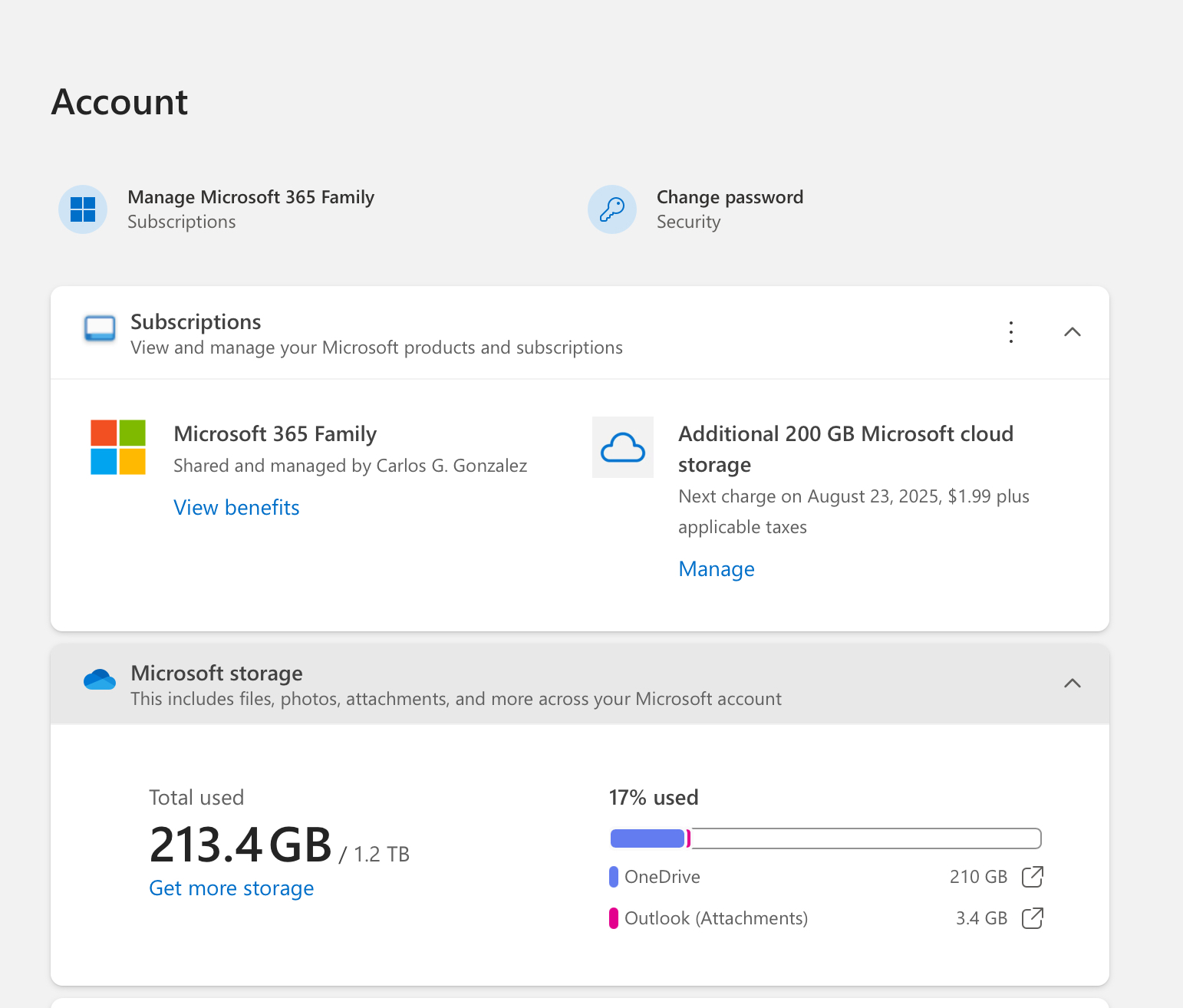Collapse the Subscriptions section
The height and width of the screenshot is (1008, 1183).
pos(1073,332)
